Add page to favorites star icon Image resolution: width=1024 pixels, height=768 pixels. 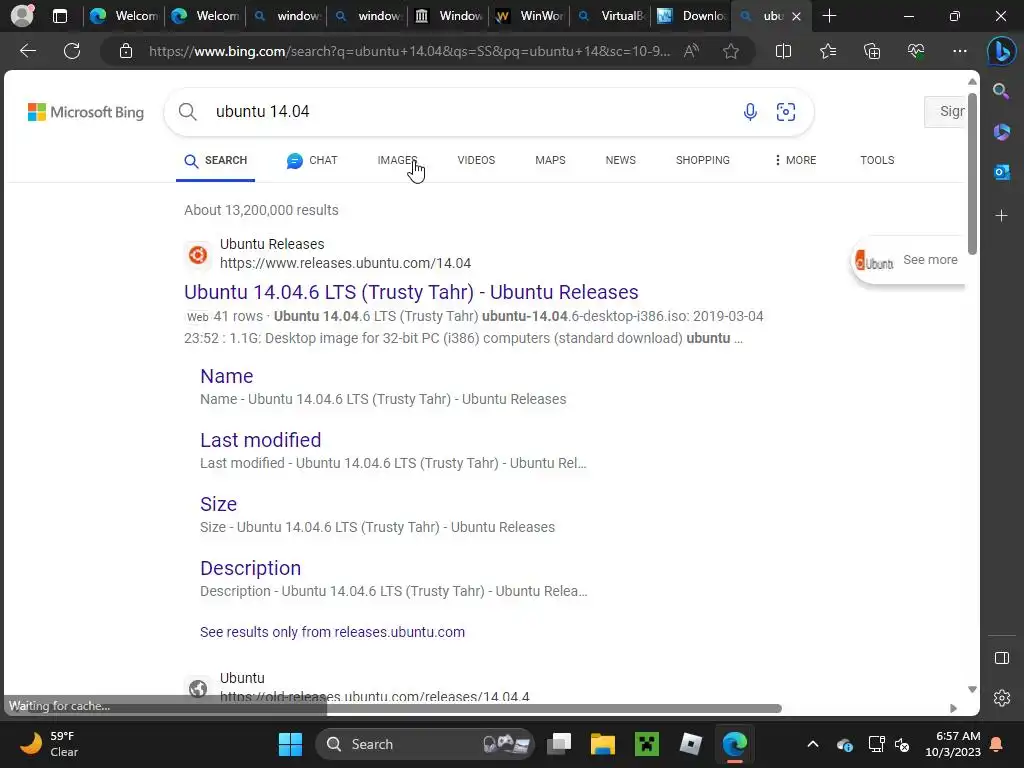pyautogui.click(x=731, y=51)
